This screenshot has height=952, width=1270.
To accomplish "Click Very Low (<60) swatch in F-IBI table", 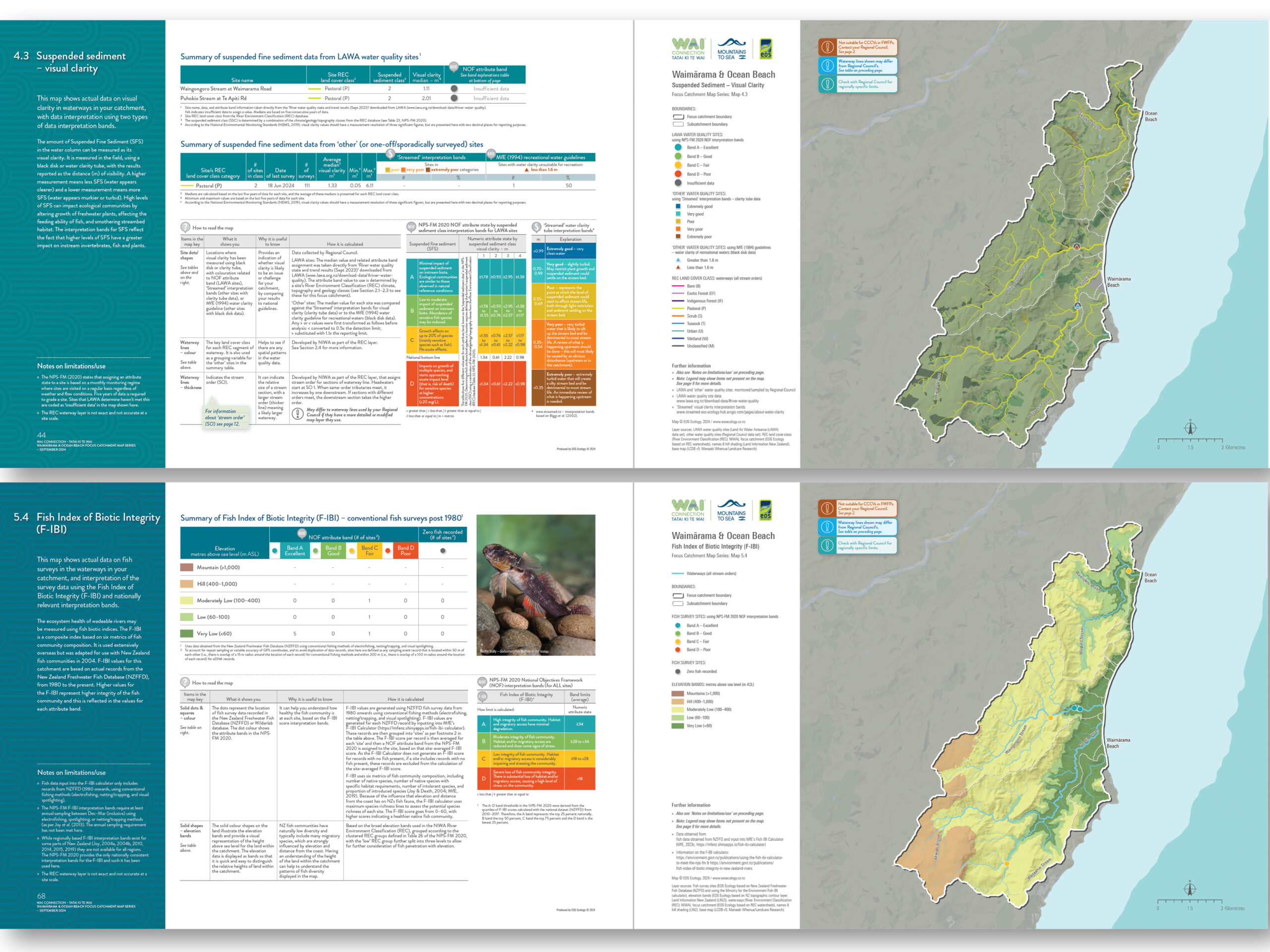I will 187,634.
